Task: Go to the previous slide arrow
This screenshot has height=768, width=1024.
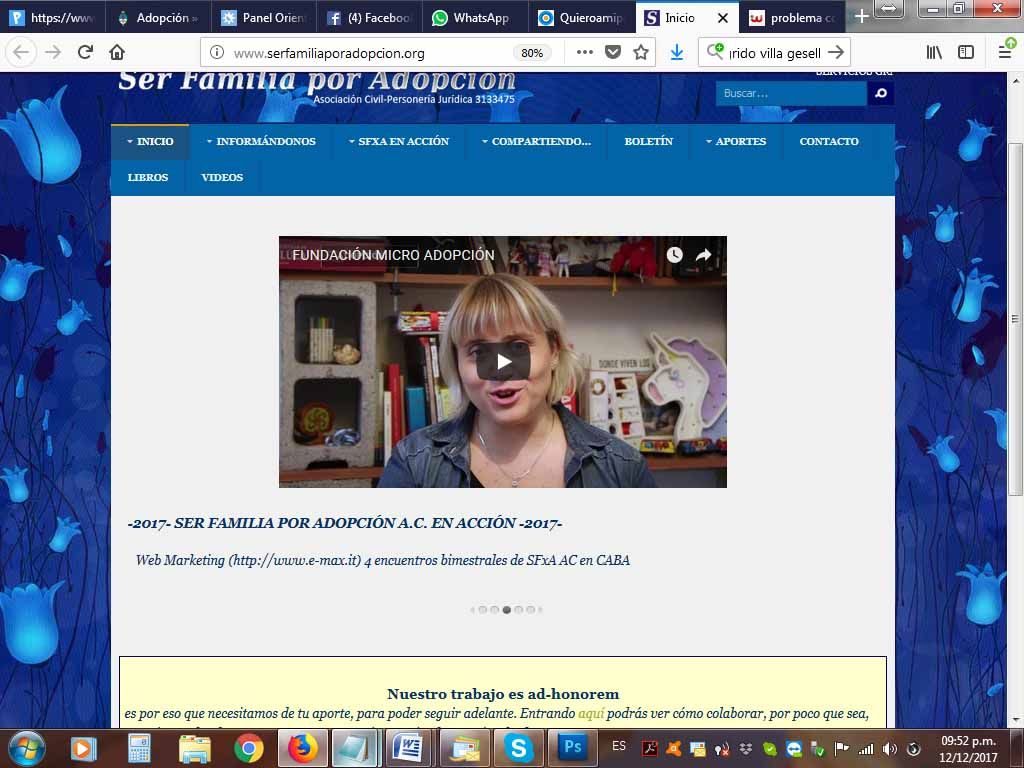Action: [472, 610]
